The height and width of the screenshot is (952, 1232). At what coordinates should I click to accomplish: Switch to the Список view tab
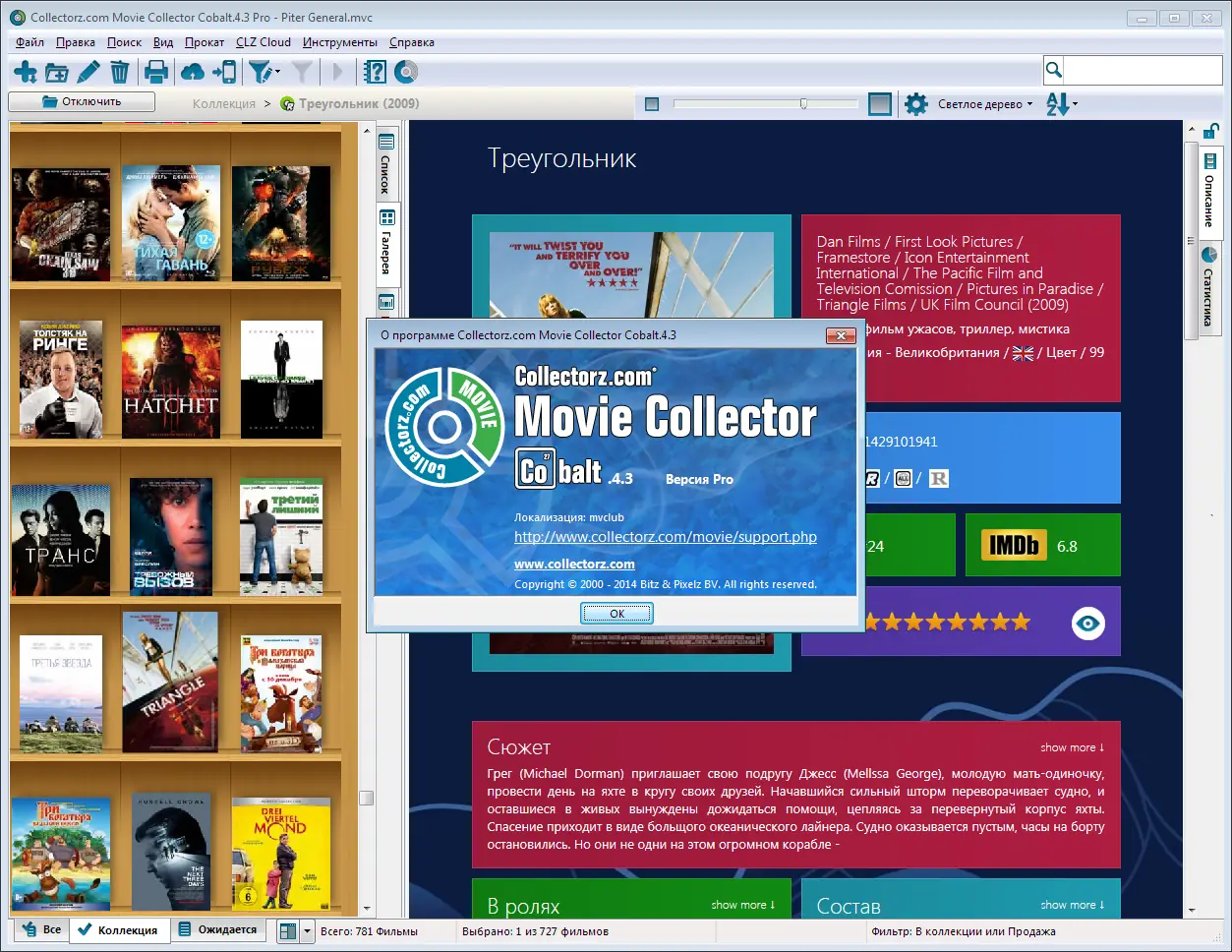pyautogui.click(x=385, y=162)
